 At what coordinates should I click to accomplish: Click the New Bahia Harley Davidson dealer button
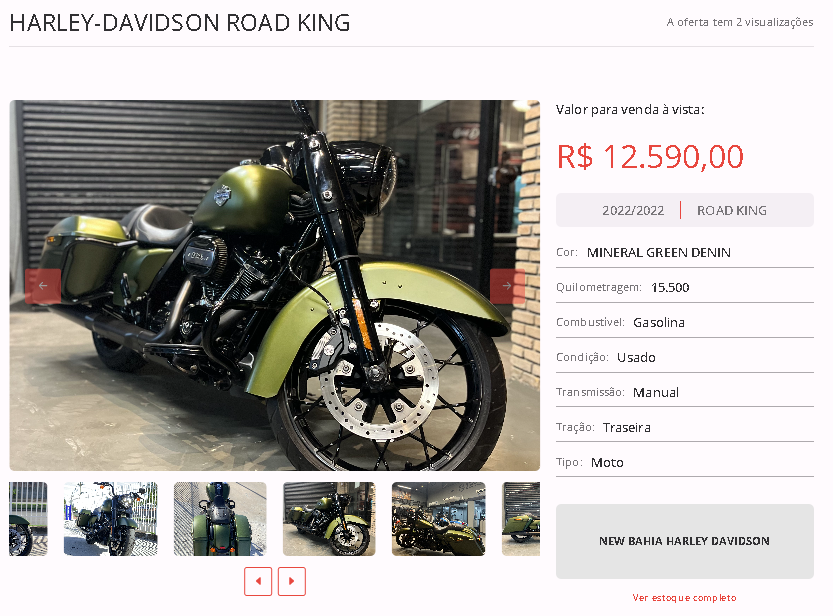(684, 541)
